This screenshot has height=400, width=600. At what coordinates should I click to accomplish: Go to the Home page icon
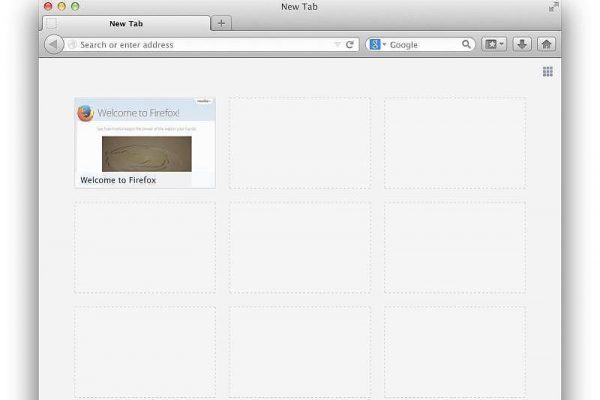pos(546,44)
